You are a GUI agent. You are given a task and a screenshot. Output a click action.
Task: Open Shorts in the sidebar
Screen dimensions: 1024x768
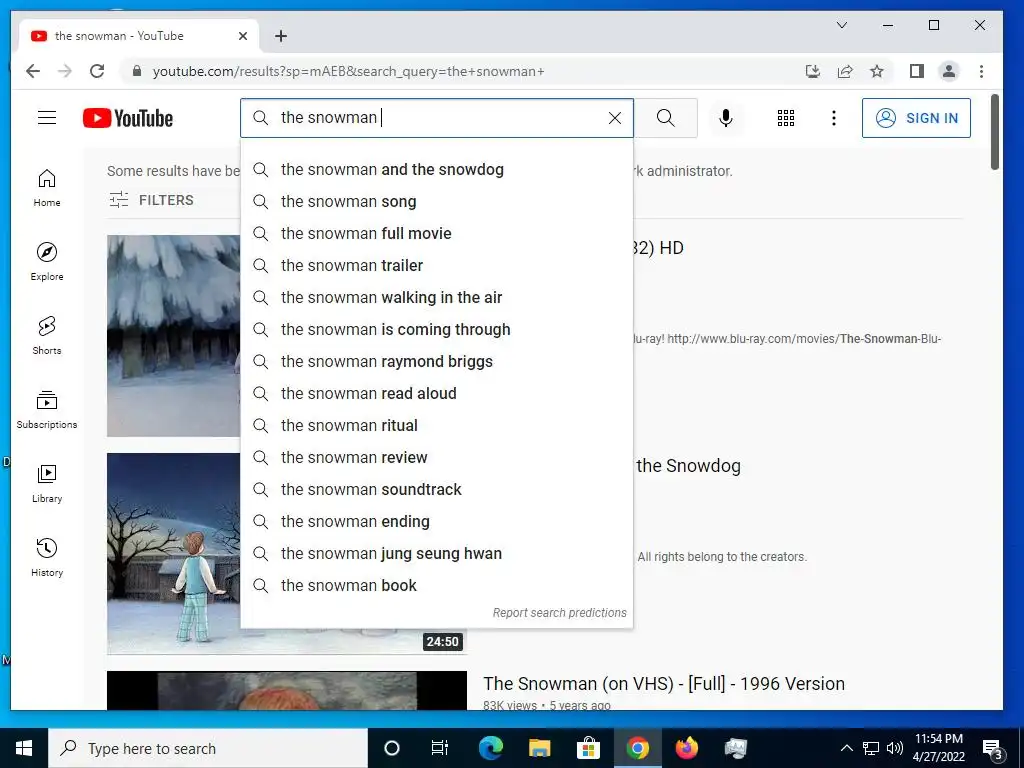click(x=47, y=335)
